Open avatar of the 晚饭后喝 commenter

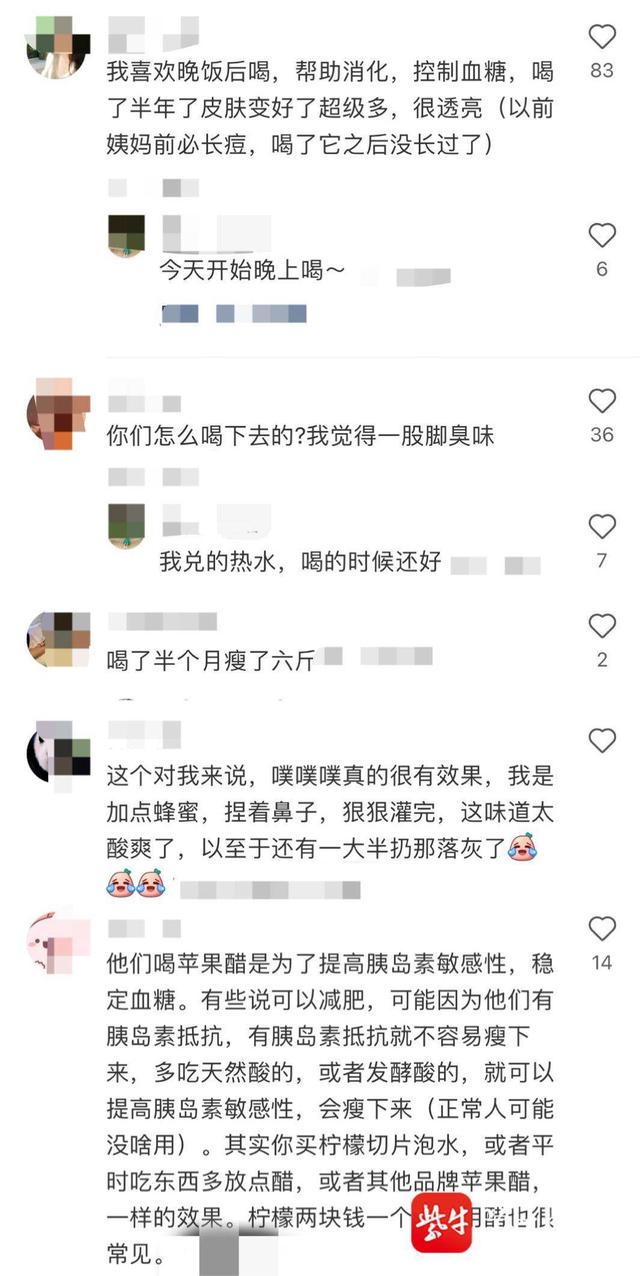click(x=58, y=46)
